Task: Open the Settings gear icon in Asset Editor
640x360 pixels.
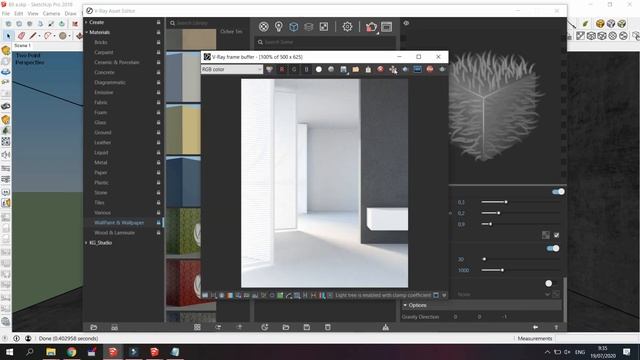Action: 347,27
